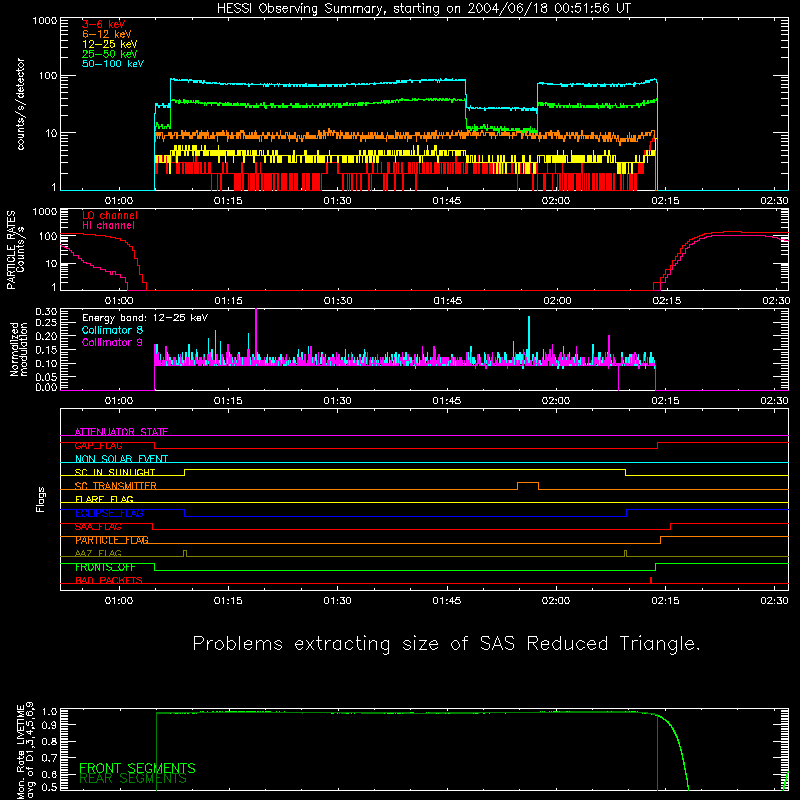Click the SAS Reduced Triangle problem message

446,644
